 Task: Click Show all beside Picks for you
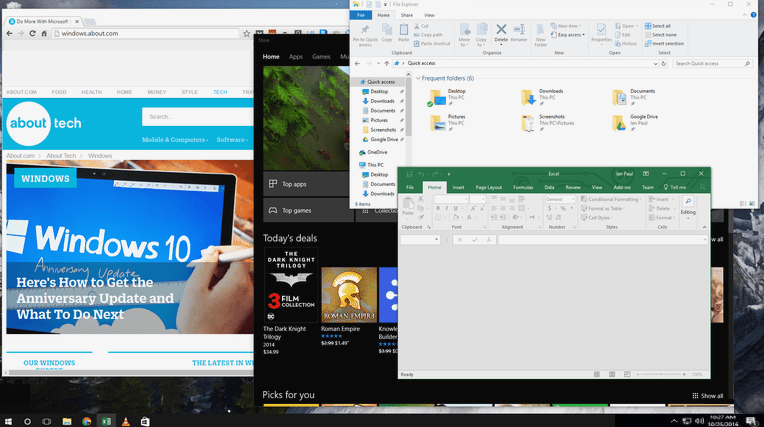(707, 396)
